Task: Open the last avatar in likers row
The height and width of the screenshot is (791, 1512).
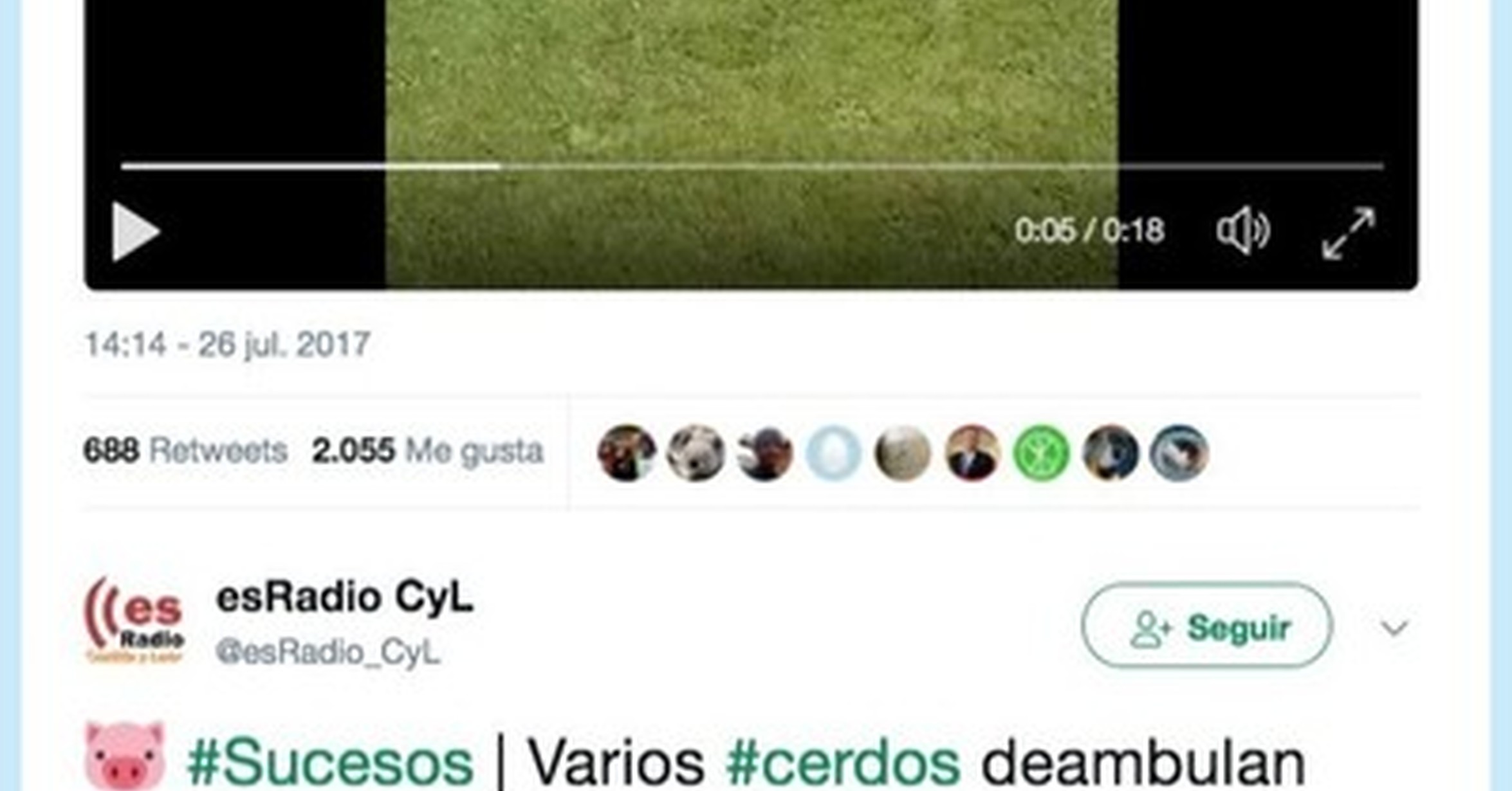Action: (1179, 453)
